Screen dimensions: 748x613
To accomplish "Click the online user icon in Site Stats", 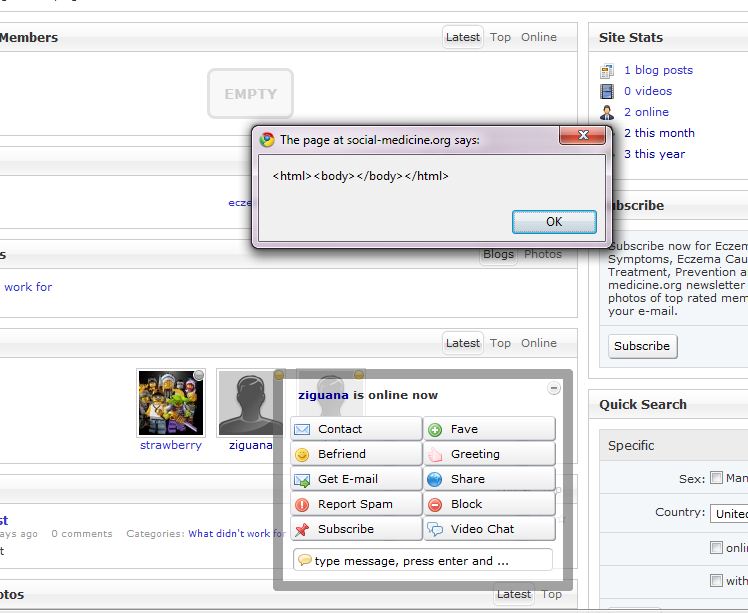I will pyautogui.click(x=607, y=112).
